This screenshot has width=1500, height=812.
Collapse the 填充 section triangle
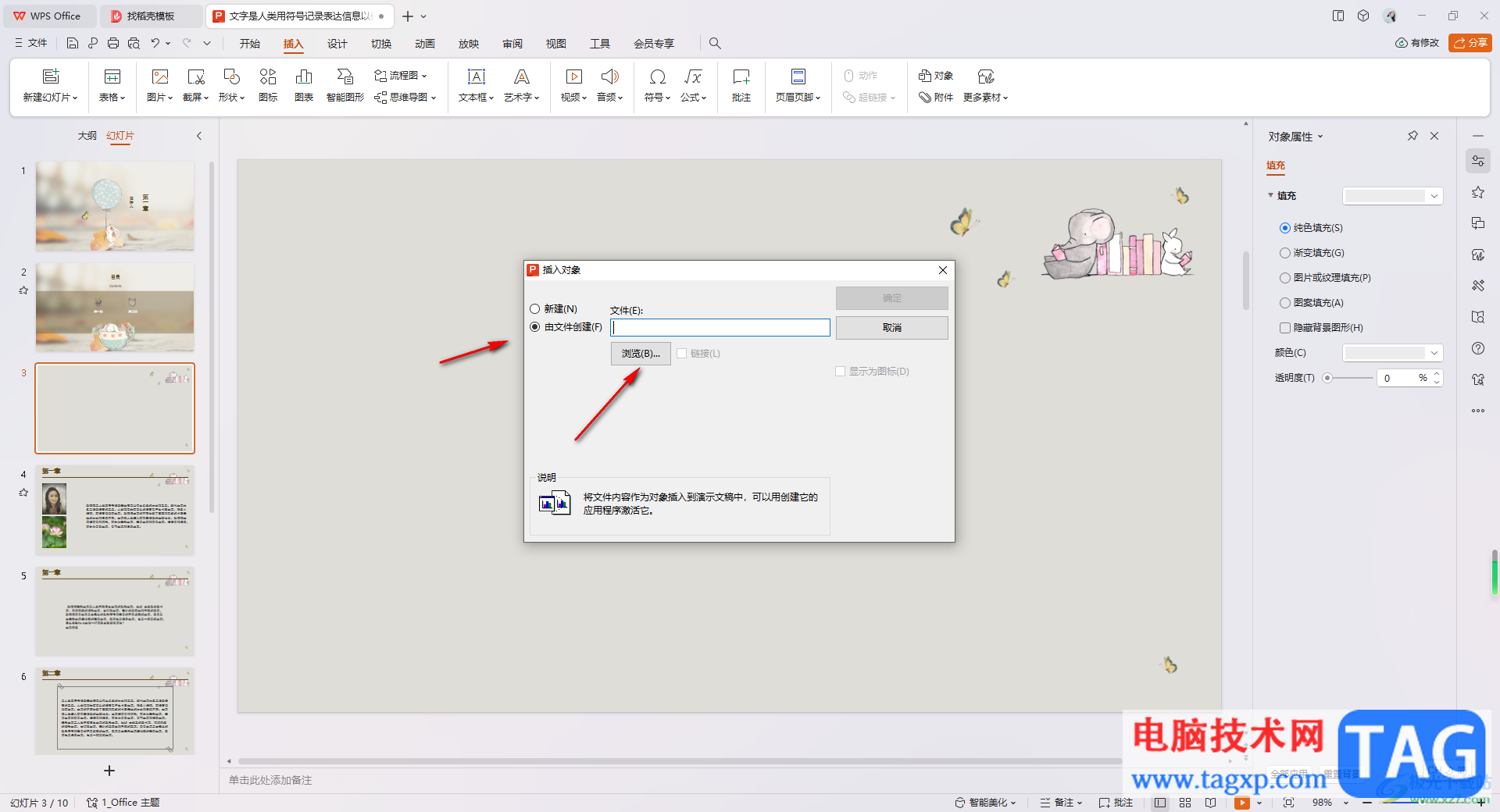point(1270,195)
